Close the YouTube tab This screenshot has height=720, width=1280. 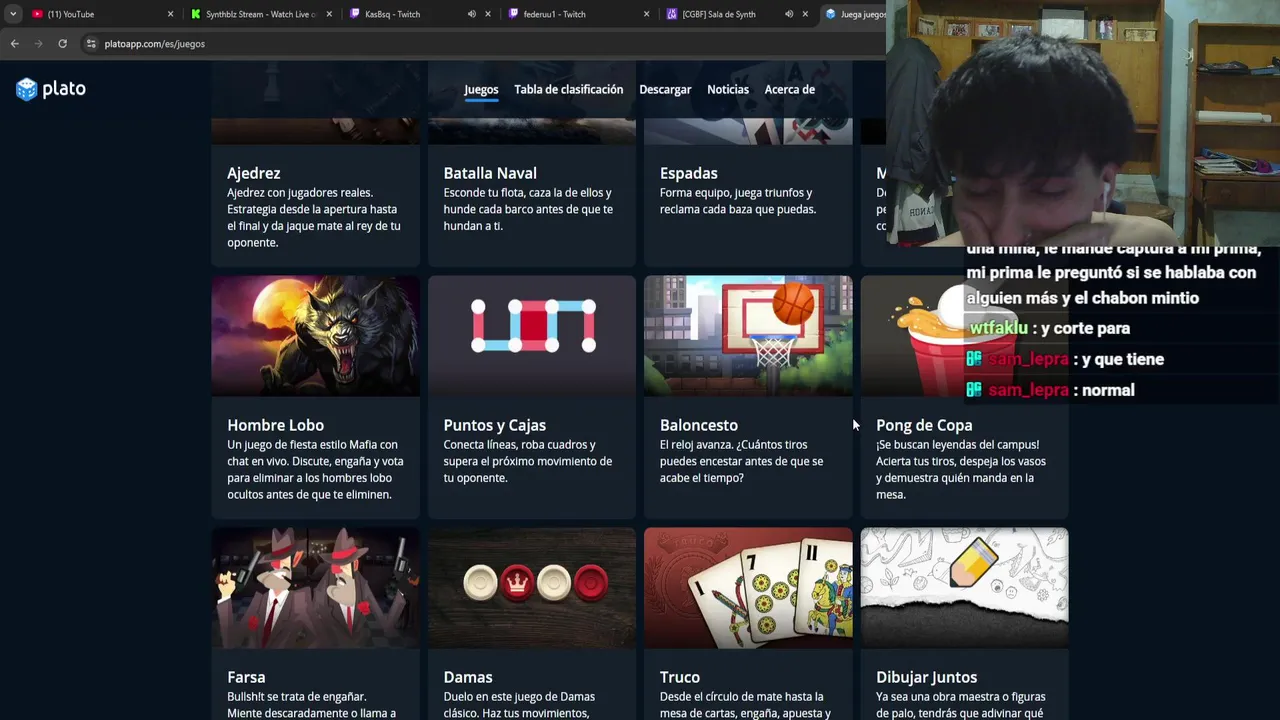[x=170, y=14]
